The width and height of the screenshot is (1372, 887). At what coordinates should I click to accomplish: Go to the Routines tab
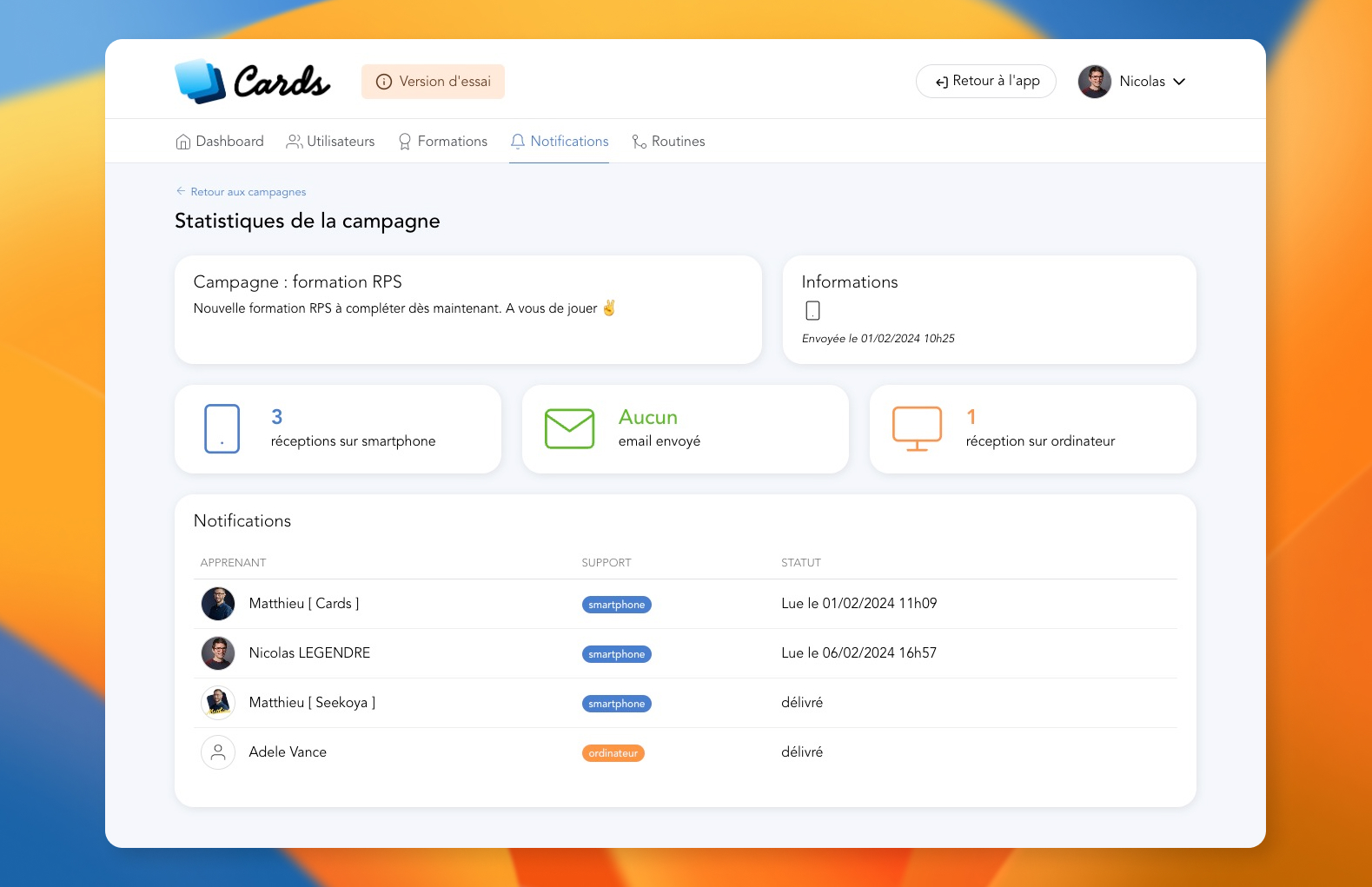coord(668,142)
